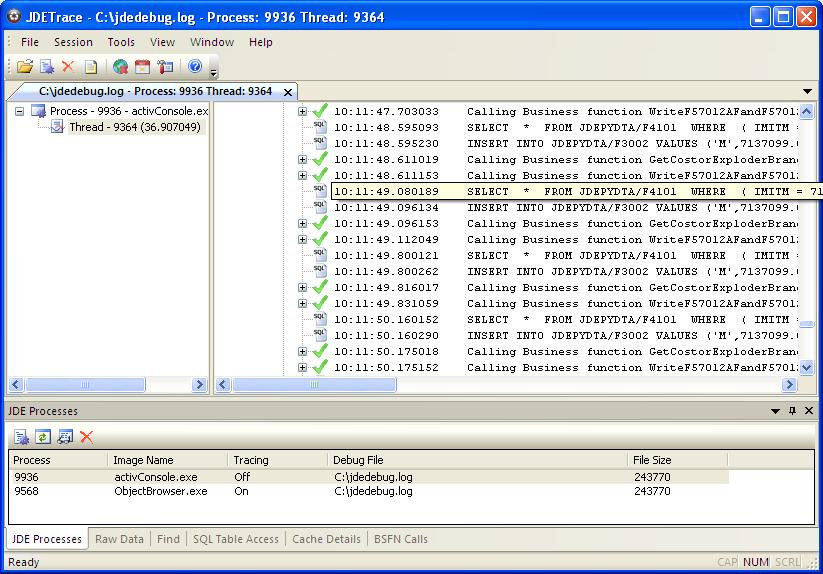823x574 pixels.
Task: Switch to the SQL Table Access tab
Action: click(235, 539)
